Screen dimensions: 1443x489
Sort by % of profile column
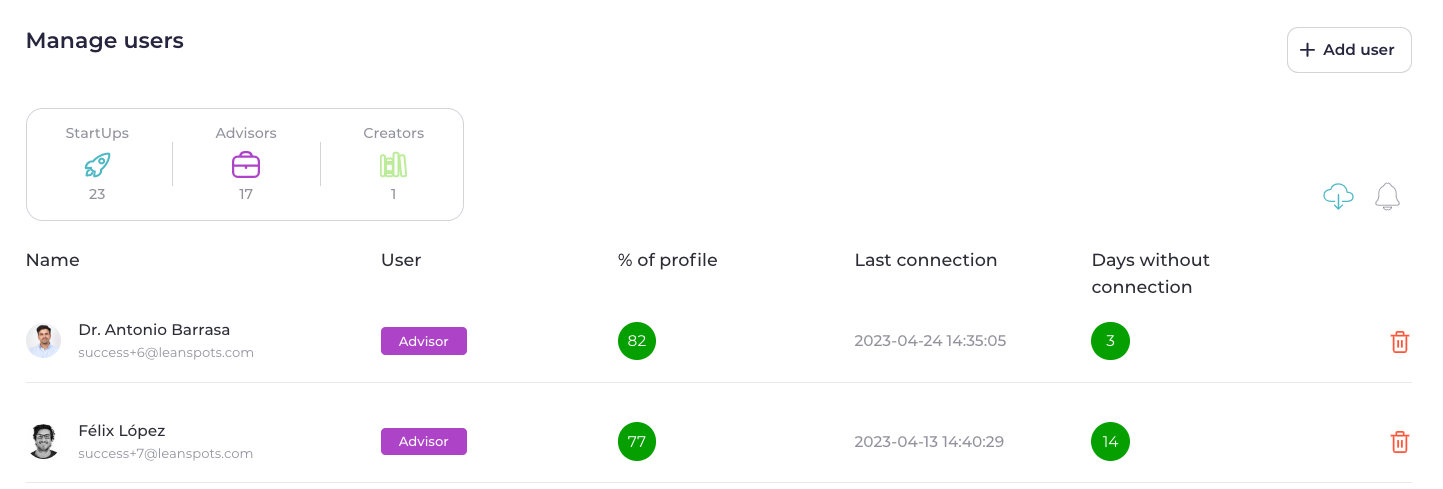point(668,260)
